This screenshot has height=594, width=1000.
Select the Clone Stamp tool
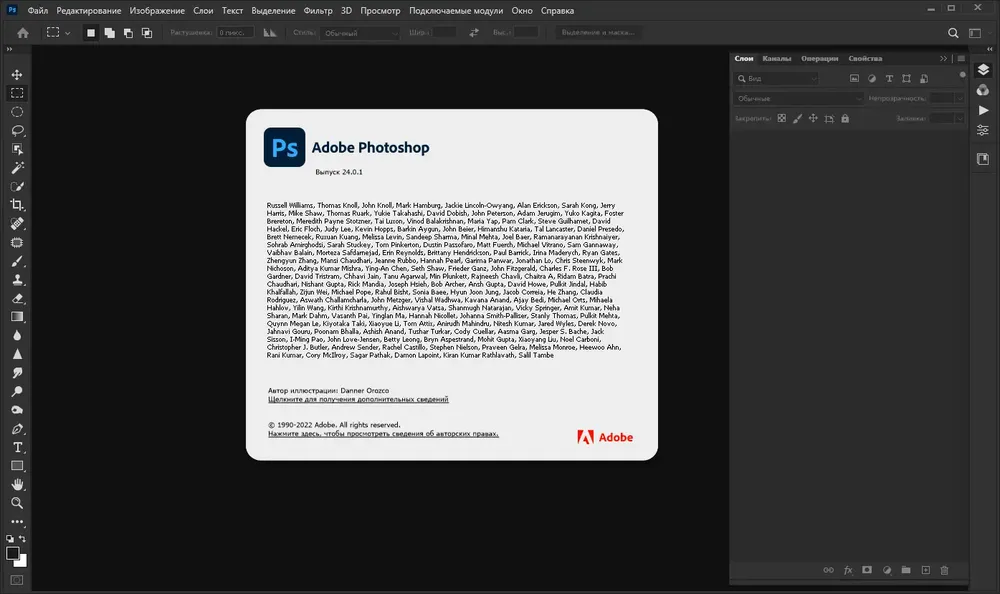tap(17, 279)
